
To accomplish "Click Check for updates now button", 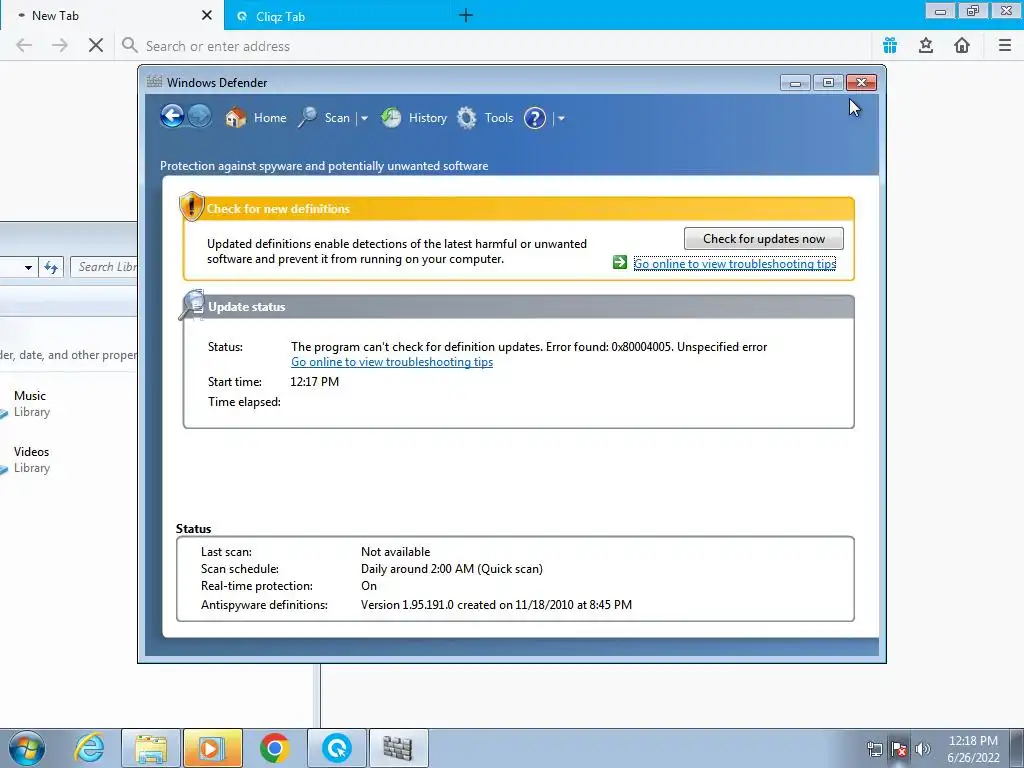I will (x=763, y=238).
